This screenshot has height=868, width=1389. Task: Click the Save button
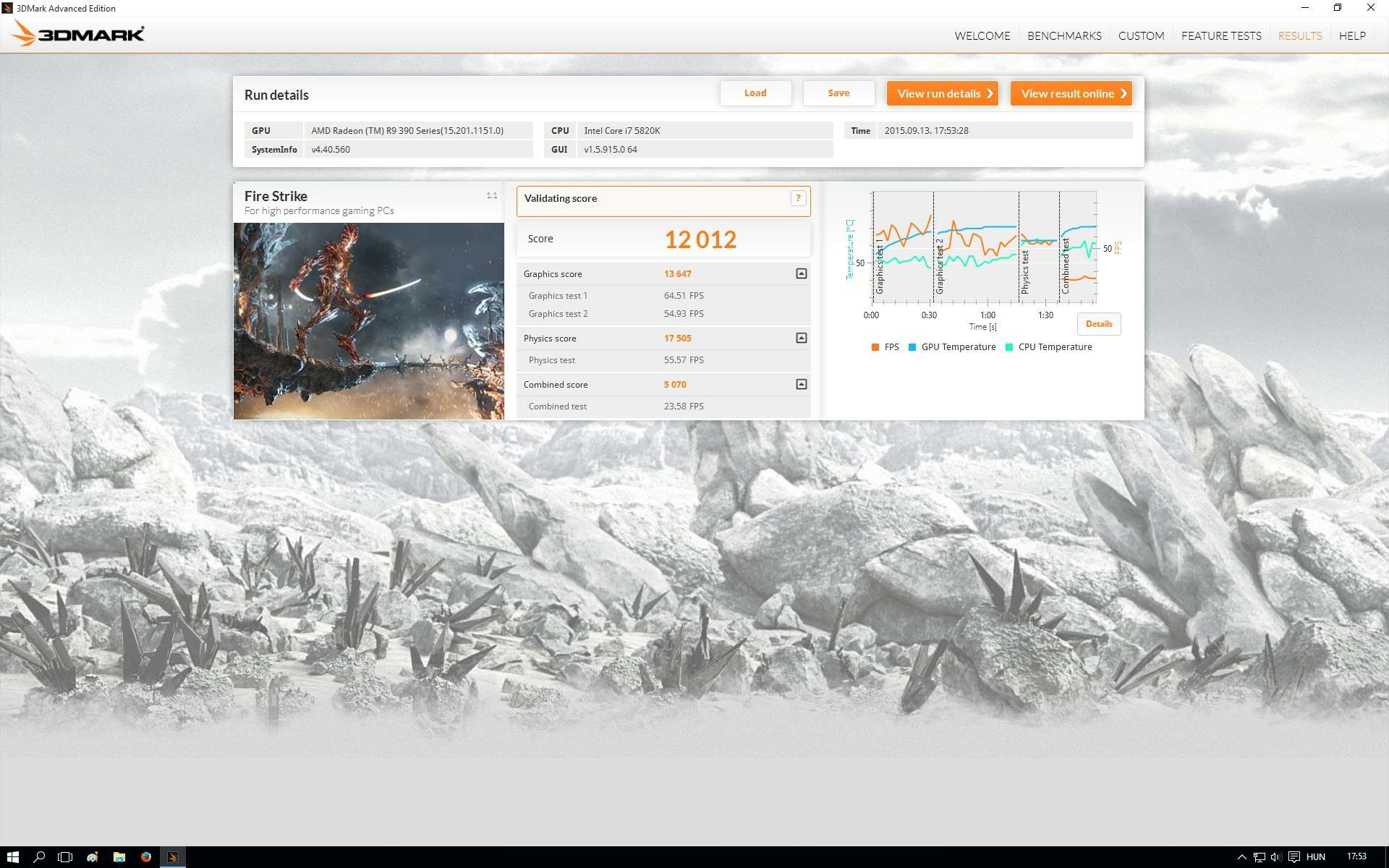(838, 93)
